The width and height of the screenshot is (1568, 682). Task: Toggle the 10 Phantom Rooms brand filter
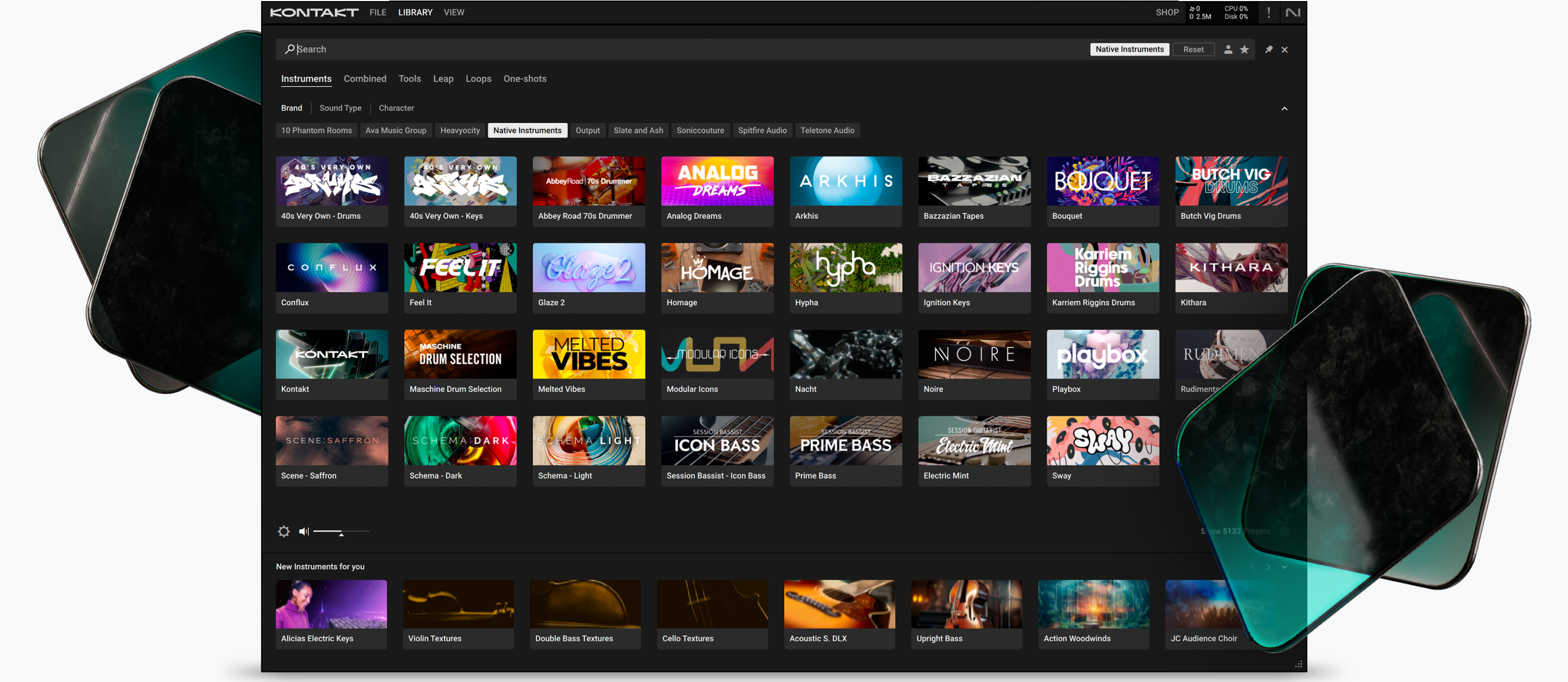tap(316, 130)
